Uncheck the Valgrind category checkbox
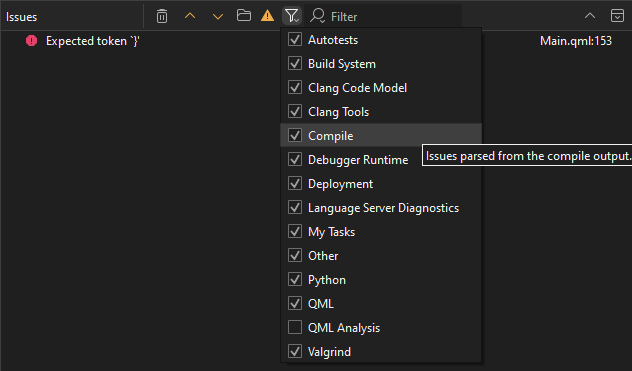 tap(295, 351)
